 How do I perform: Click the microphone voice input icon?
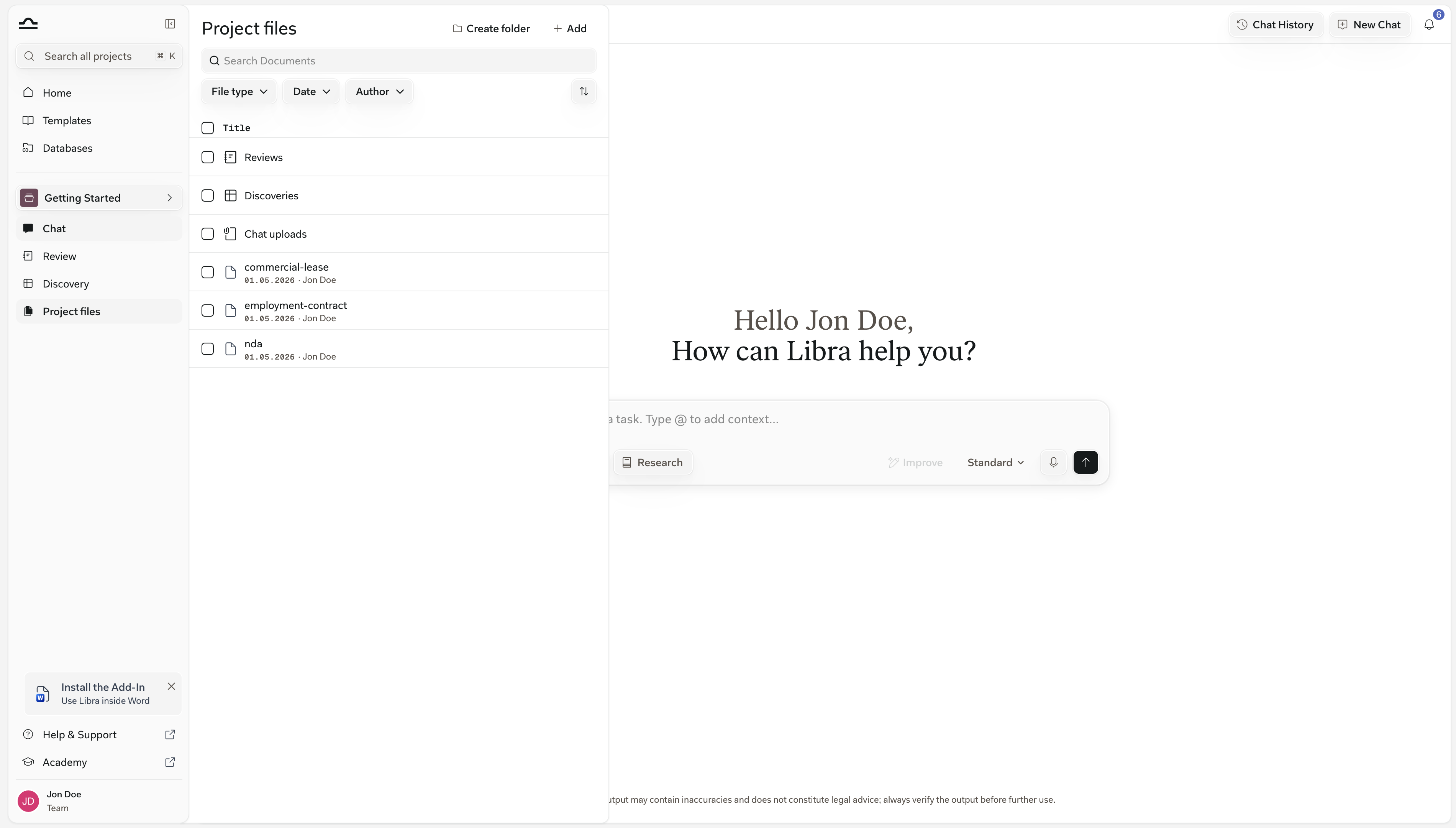pyautogui.click(x=1053, y=462)
